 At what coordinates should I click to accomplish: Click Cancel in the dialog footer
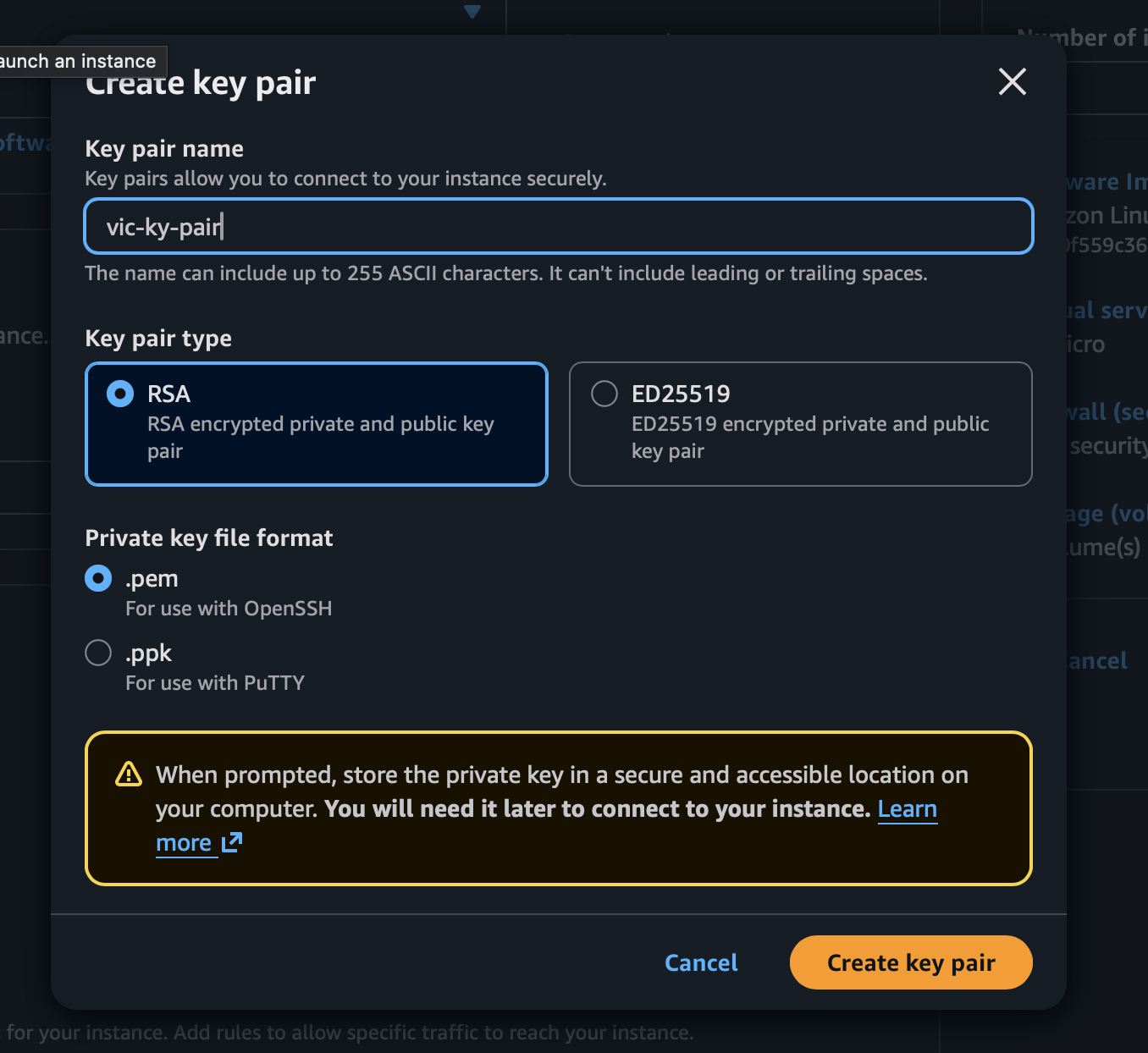[x=701, y=962]
